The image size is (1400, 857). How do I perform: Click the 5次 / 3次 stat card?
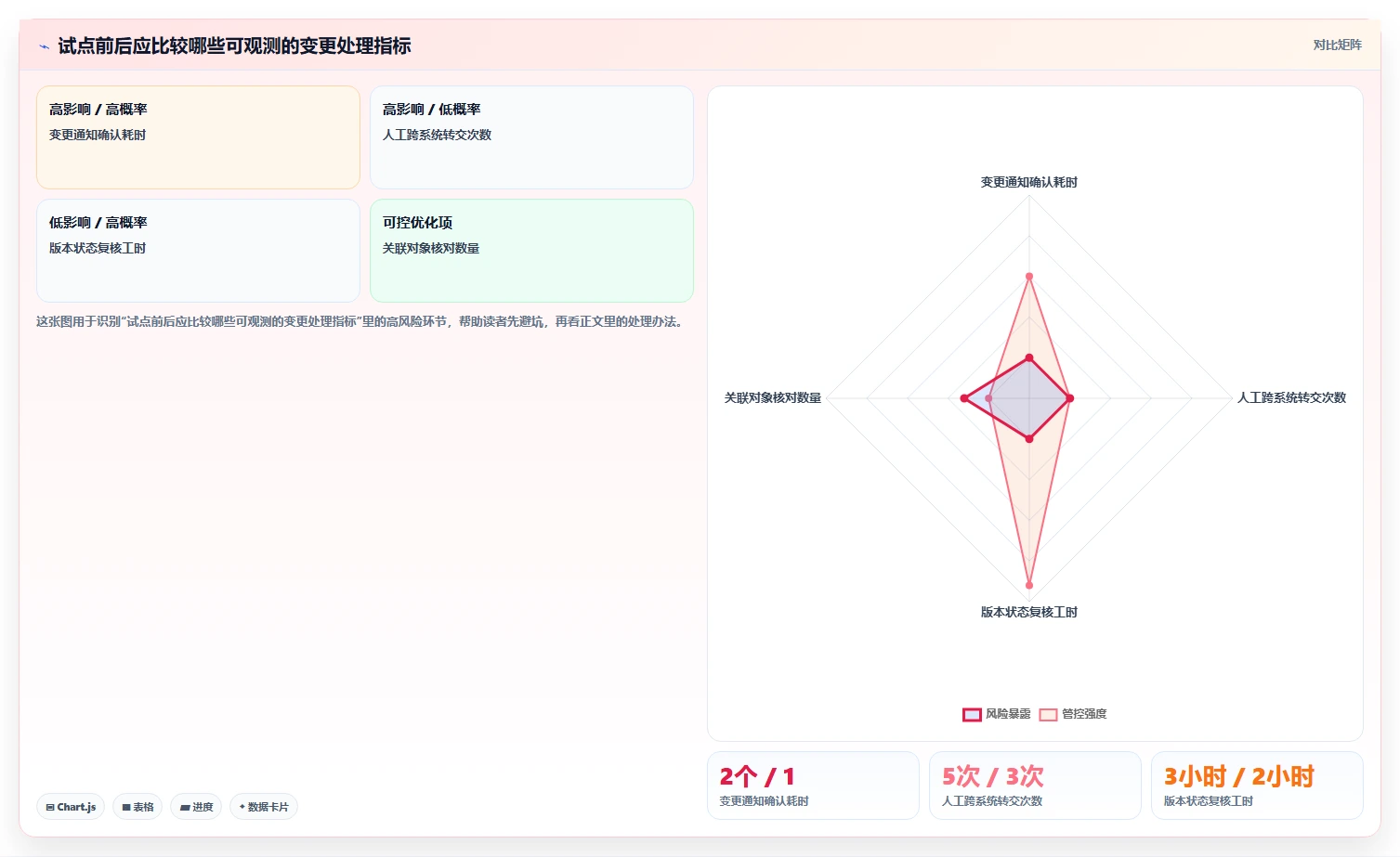(1035, 786)
